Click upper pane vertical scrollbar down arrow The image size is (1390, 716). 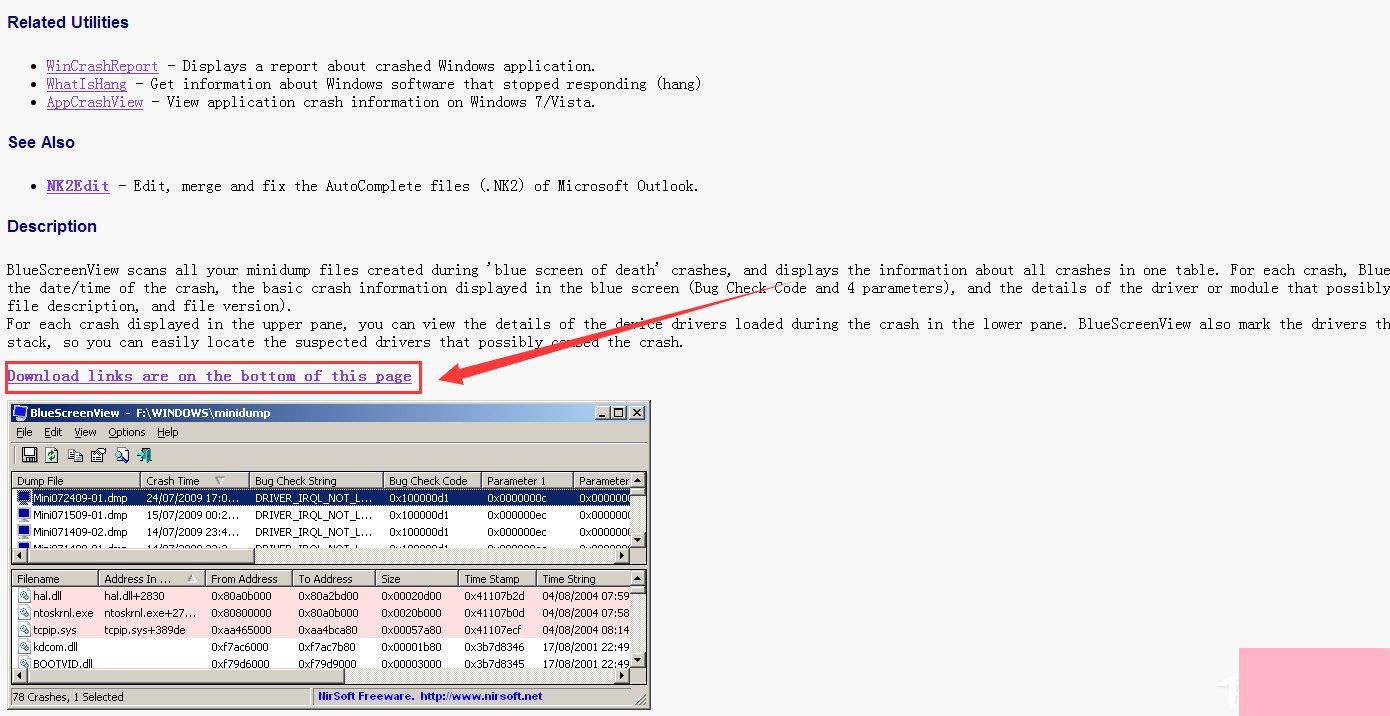(638, 540)
